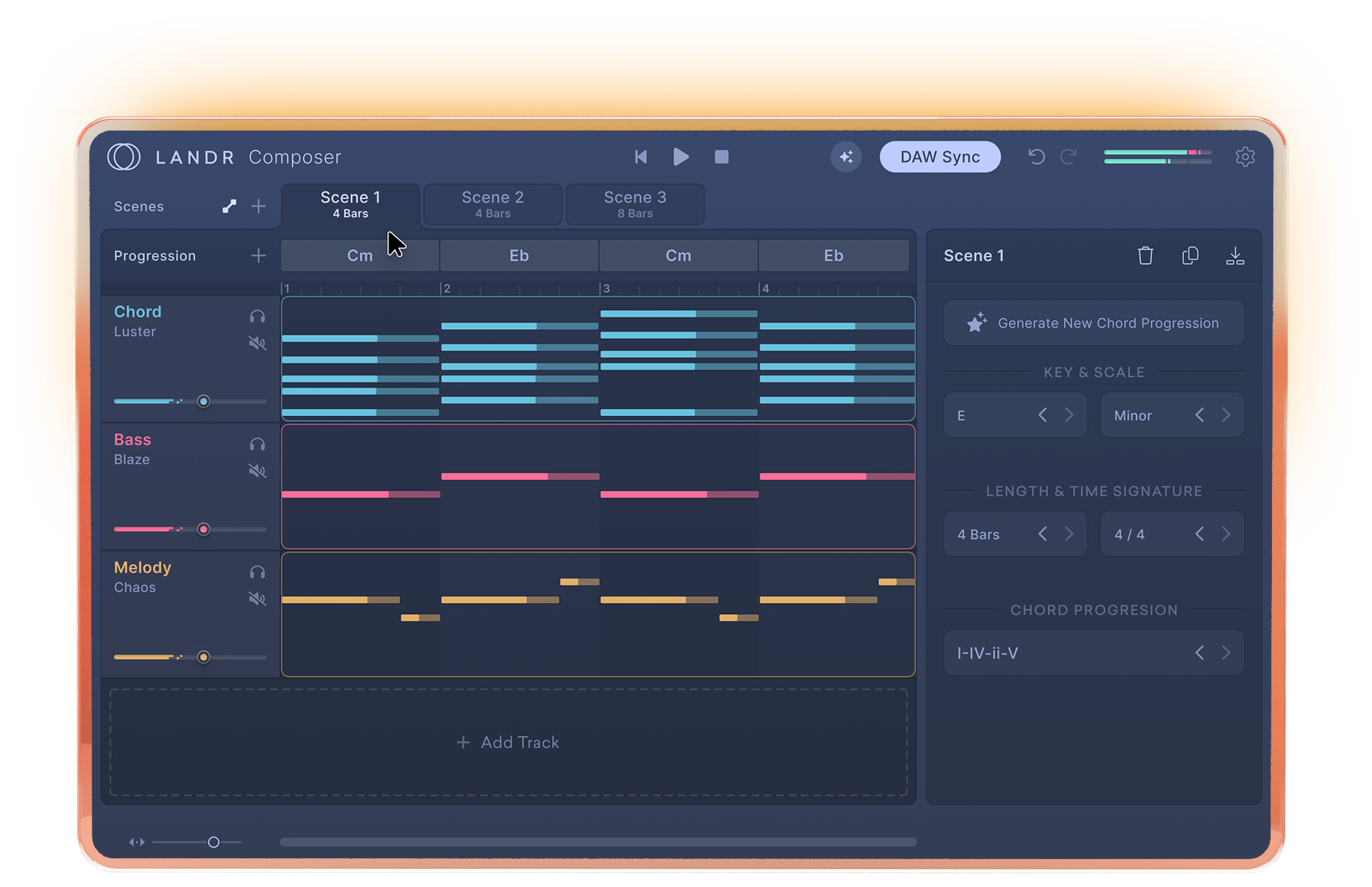The height and width of the screenshot is (887, 1372).
Task: Solo the Melody track with headphones
Action: [x=257, y=572]
